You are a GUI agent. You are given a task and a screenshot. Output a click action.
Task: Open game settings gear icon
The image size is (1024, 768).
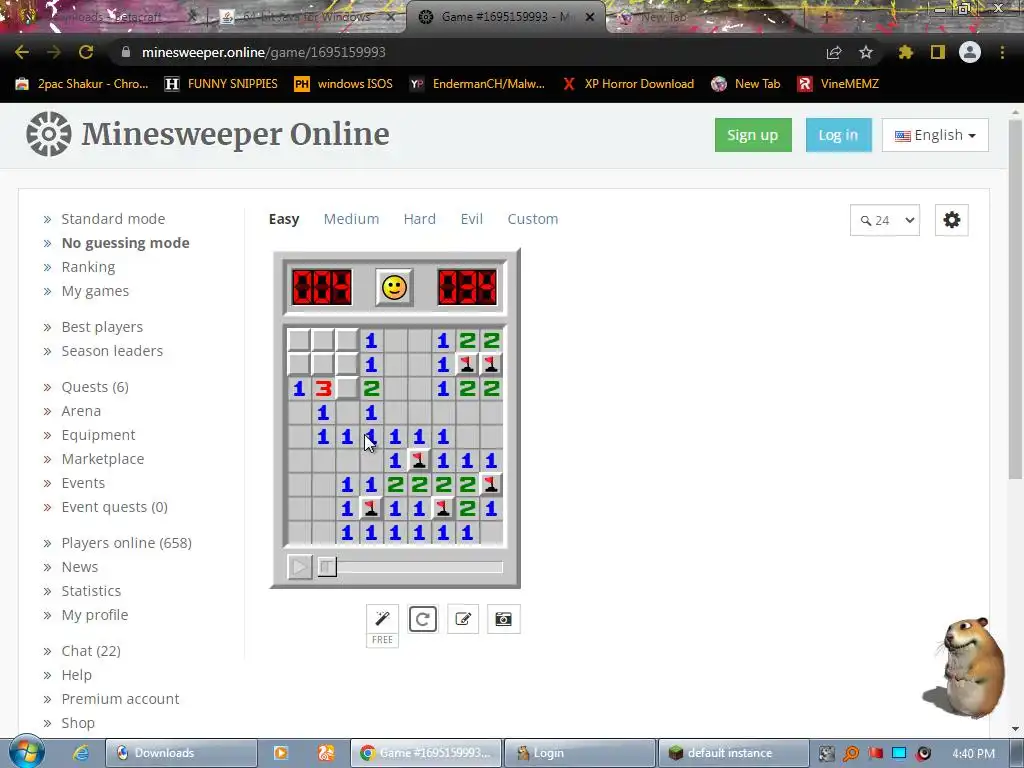tap(952, 220)
